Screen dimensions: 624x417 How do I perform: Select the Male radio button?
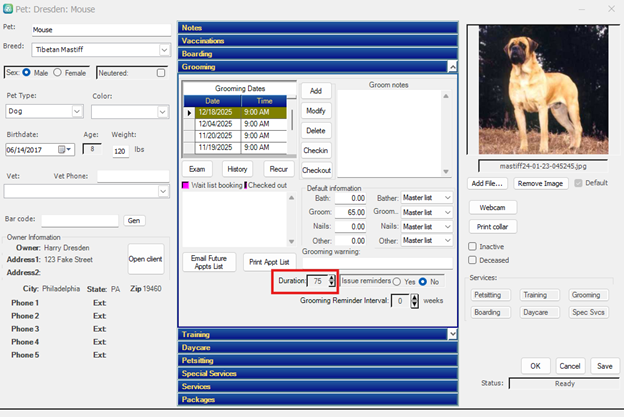27,72
